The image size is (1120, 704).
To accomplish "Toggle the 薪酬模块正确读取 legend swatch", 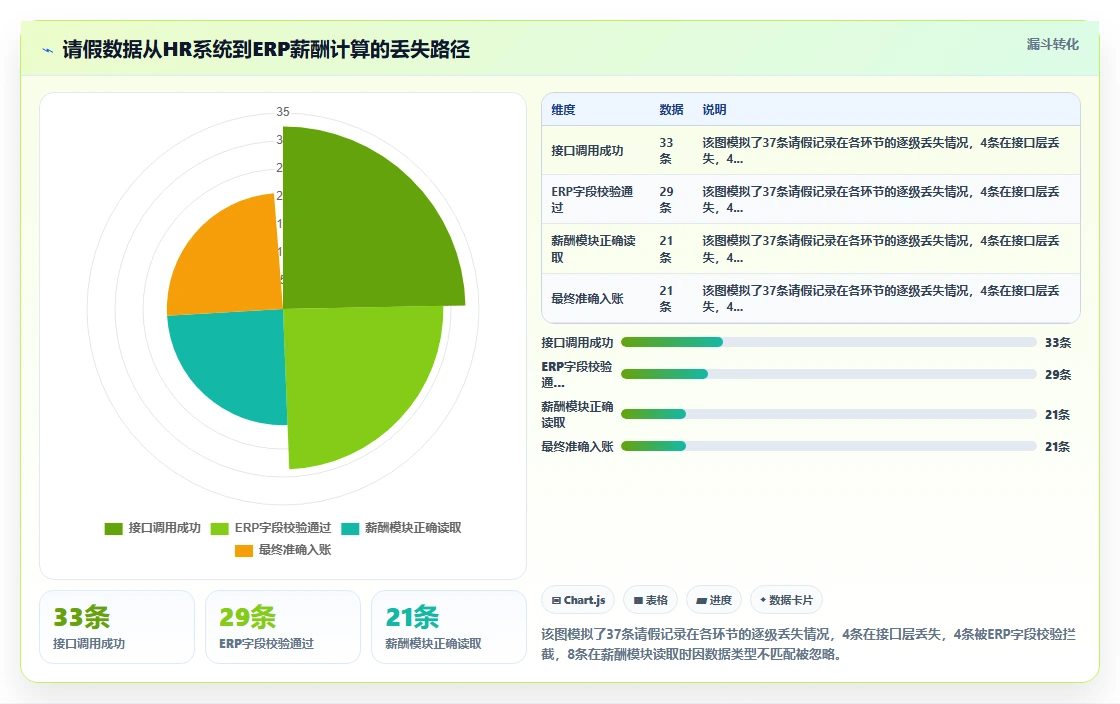I will coord(350,528).
